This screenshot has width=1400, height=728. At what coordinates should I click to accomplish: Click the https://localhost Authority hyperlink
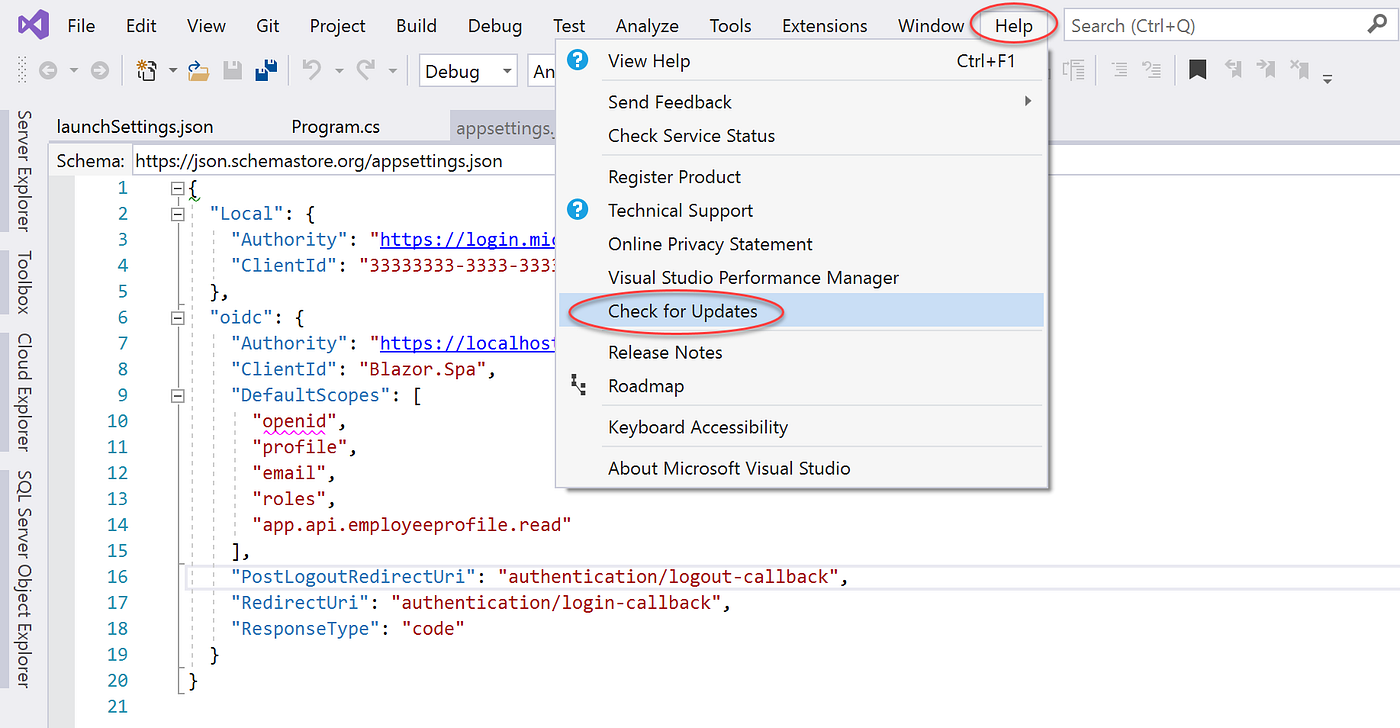click(467, 342)
